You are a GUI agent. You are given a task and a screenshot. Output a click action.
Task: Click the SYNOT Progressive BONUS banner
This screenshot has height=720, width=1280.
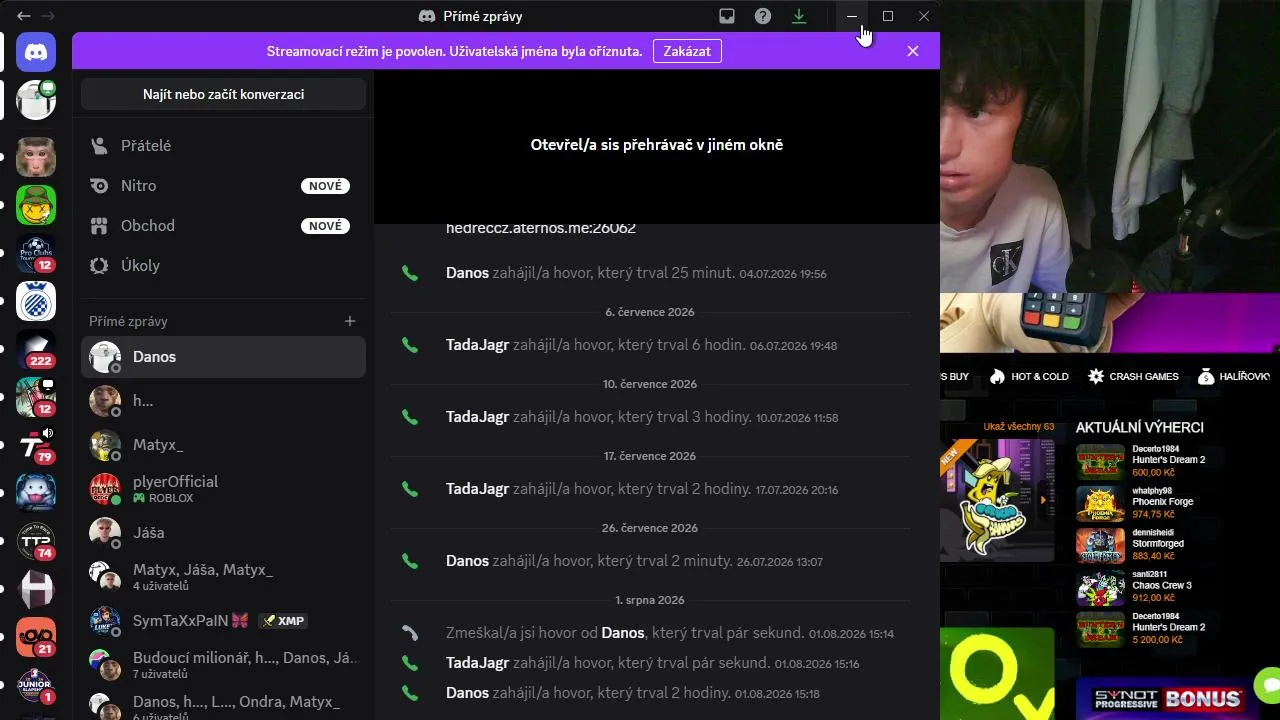click(1166, 698)
